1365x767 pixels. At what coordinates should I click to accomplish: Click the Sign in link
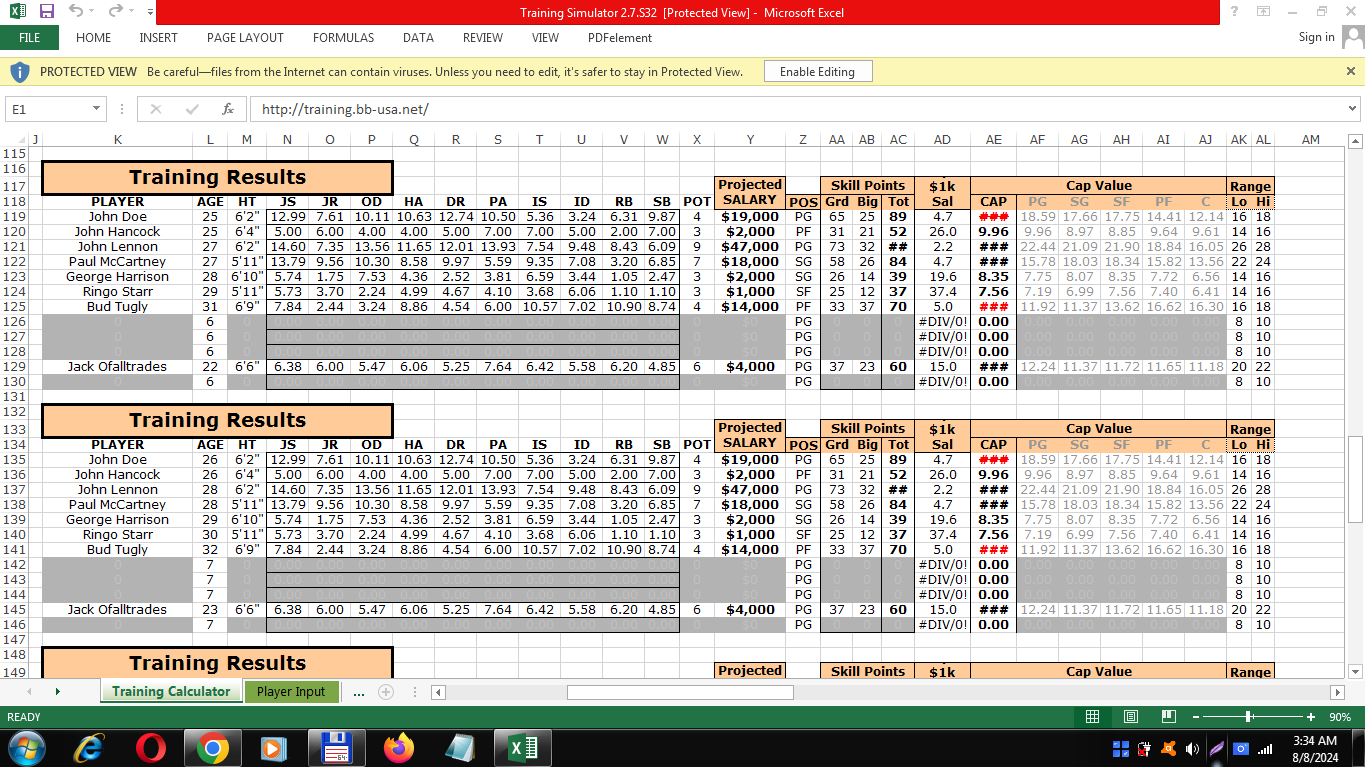1316,37
